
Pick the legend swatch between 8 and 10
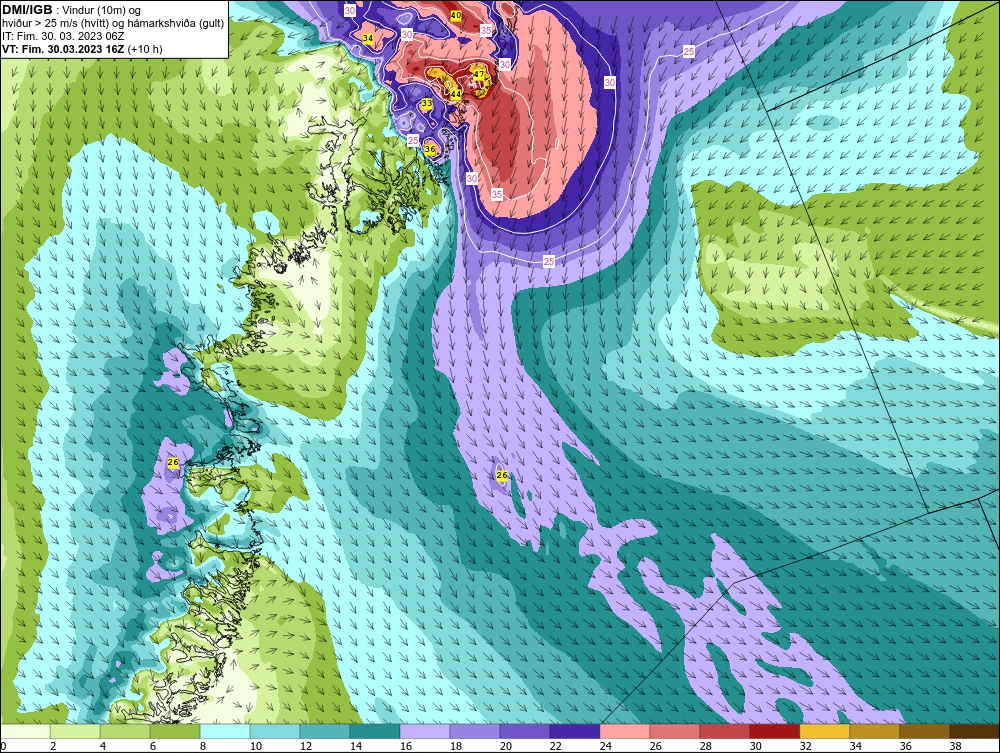click(225, 731)
